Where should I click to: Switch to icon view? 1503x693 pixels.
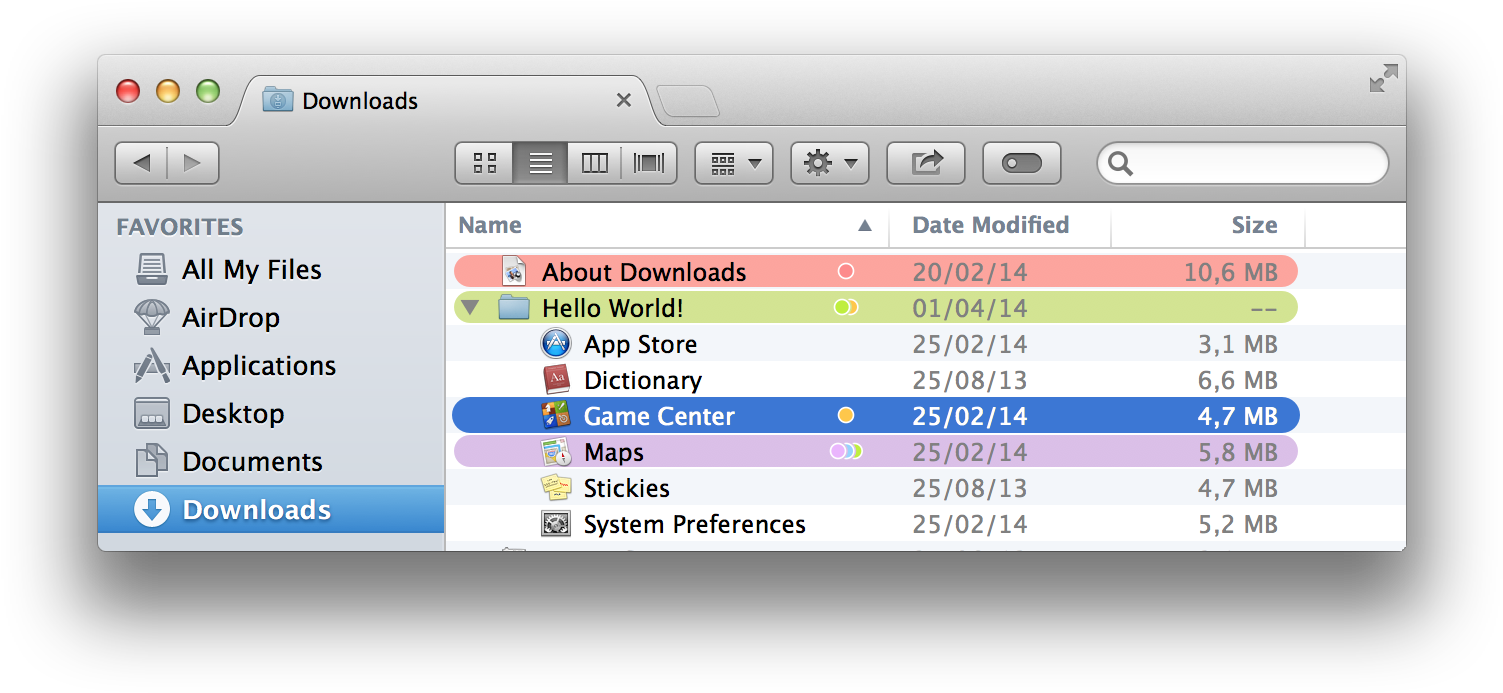click(x=484, y=163)
